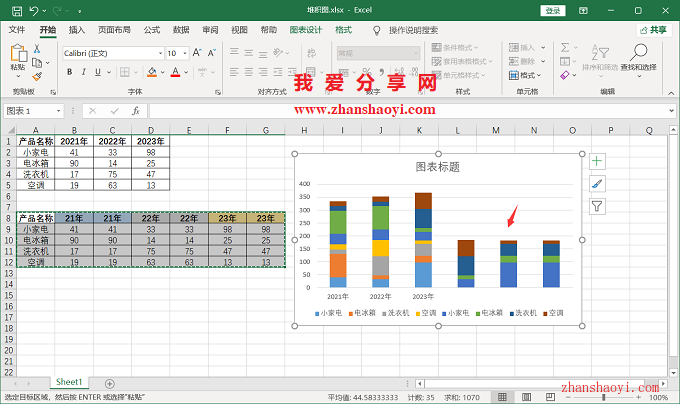Toggle Bold formatting
This screenshot has width=680, height=404.
69,72
